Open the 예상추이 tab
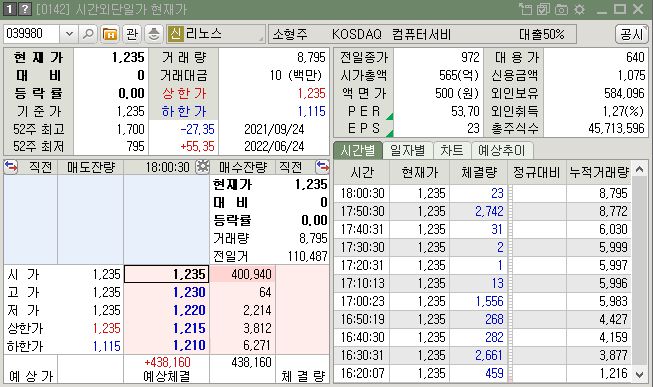This screenshot has height=387, width=653. pyautogui.click(x=502, y=150)
